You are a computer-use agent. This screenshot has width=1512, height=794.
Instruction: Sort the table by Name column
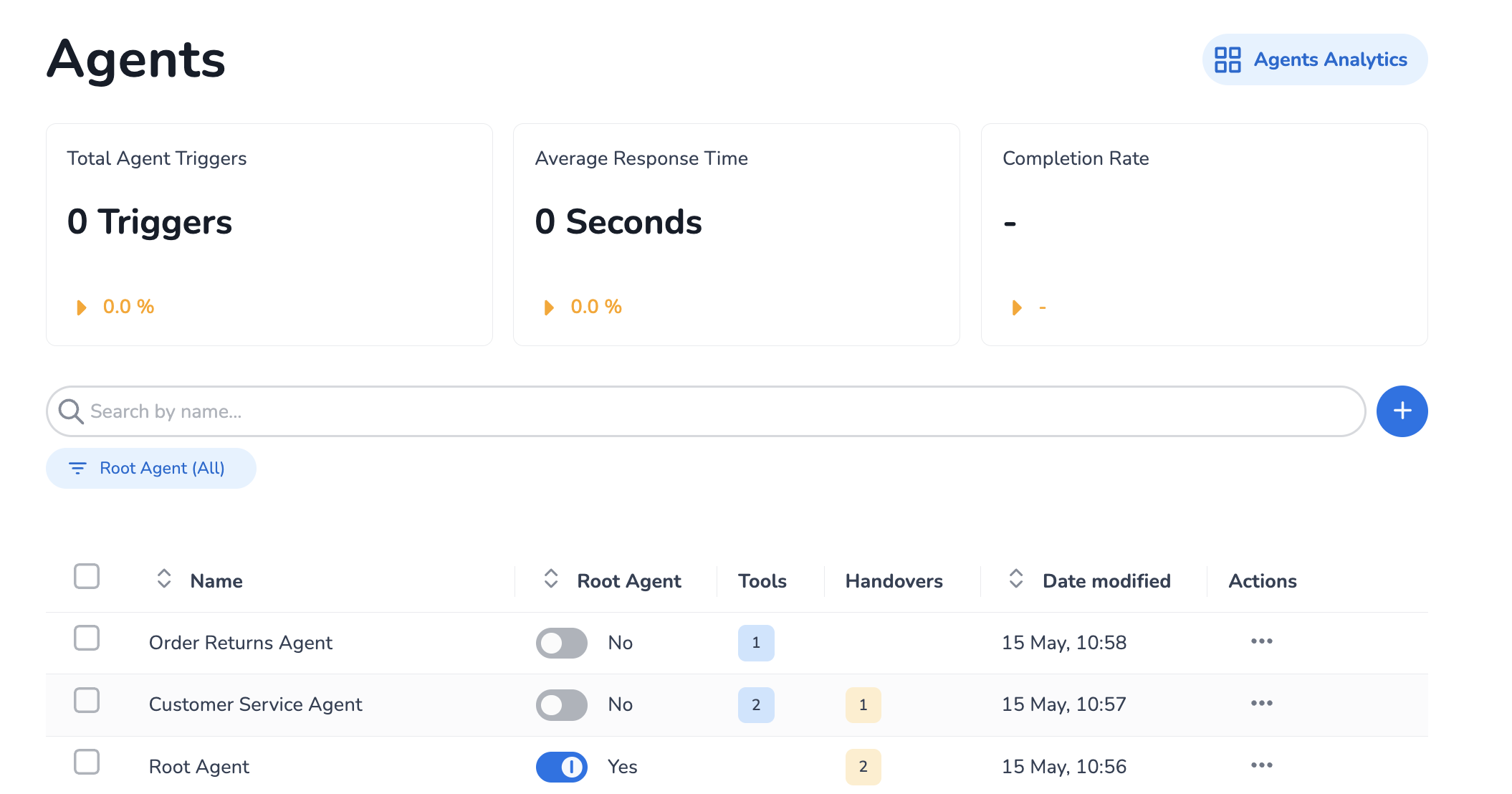coord(164,579)
